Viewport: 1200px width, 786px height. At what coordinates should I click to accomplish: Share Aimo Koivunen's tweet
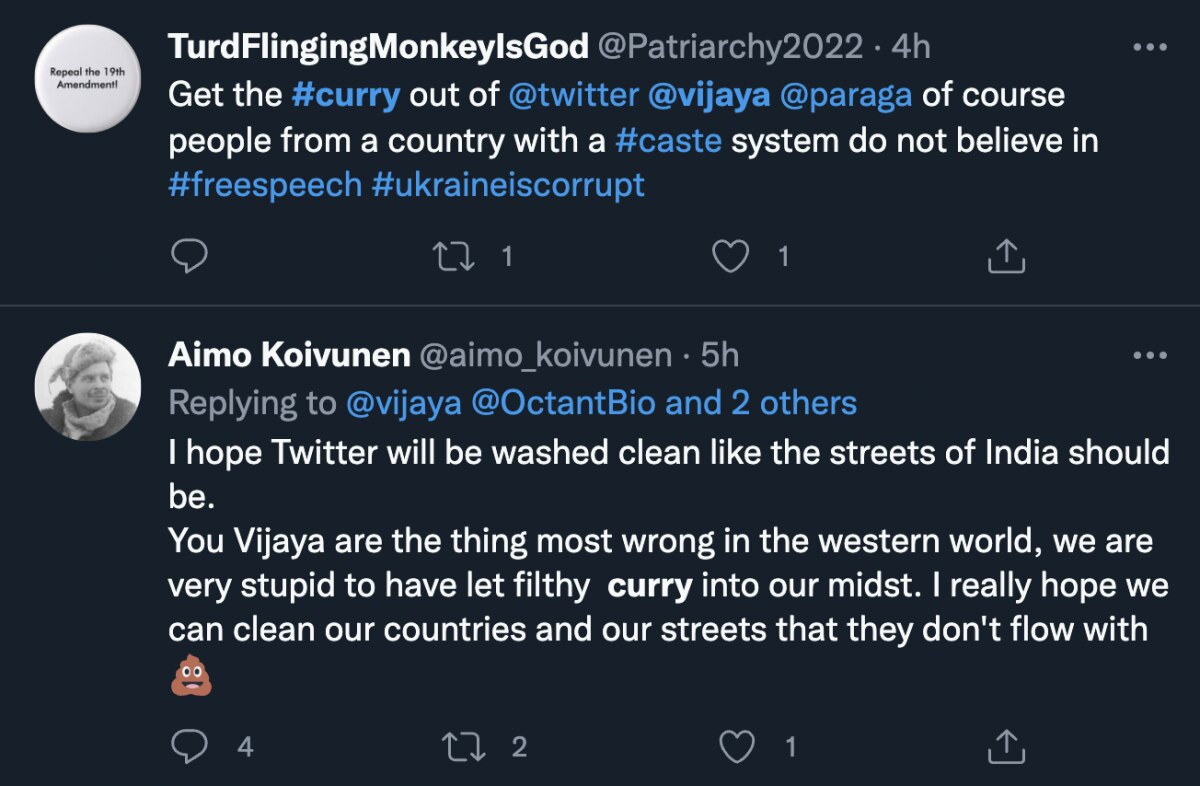(x=1006, y=747)
